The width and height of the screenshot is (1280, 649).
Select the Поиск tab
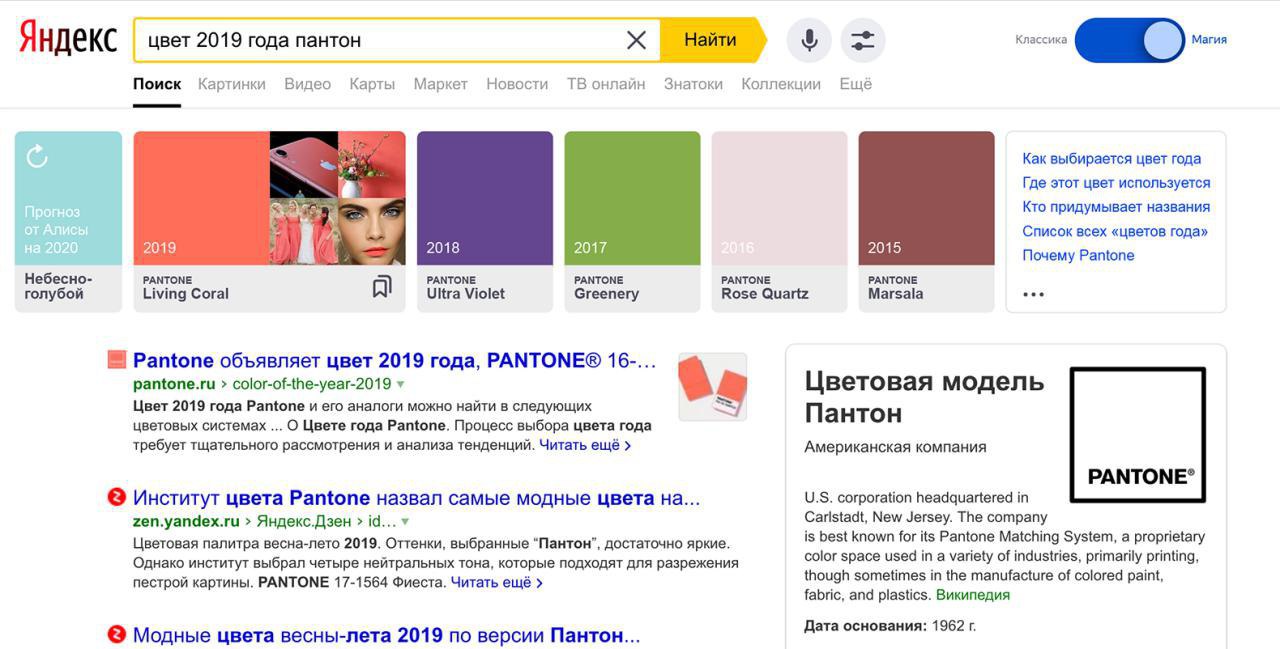pyautogui.click(x=157, y=84)
